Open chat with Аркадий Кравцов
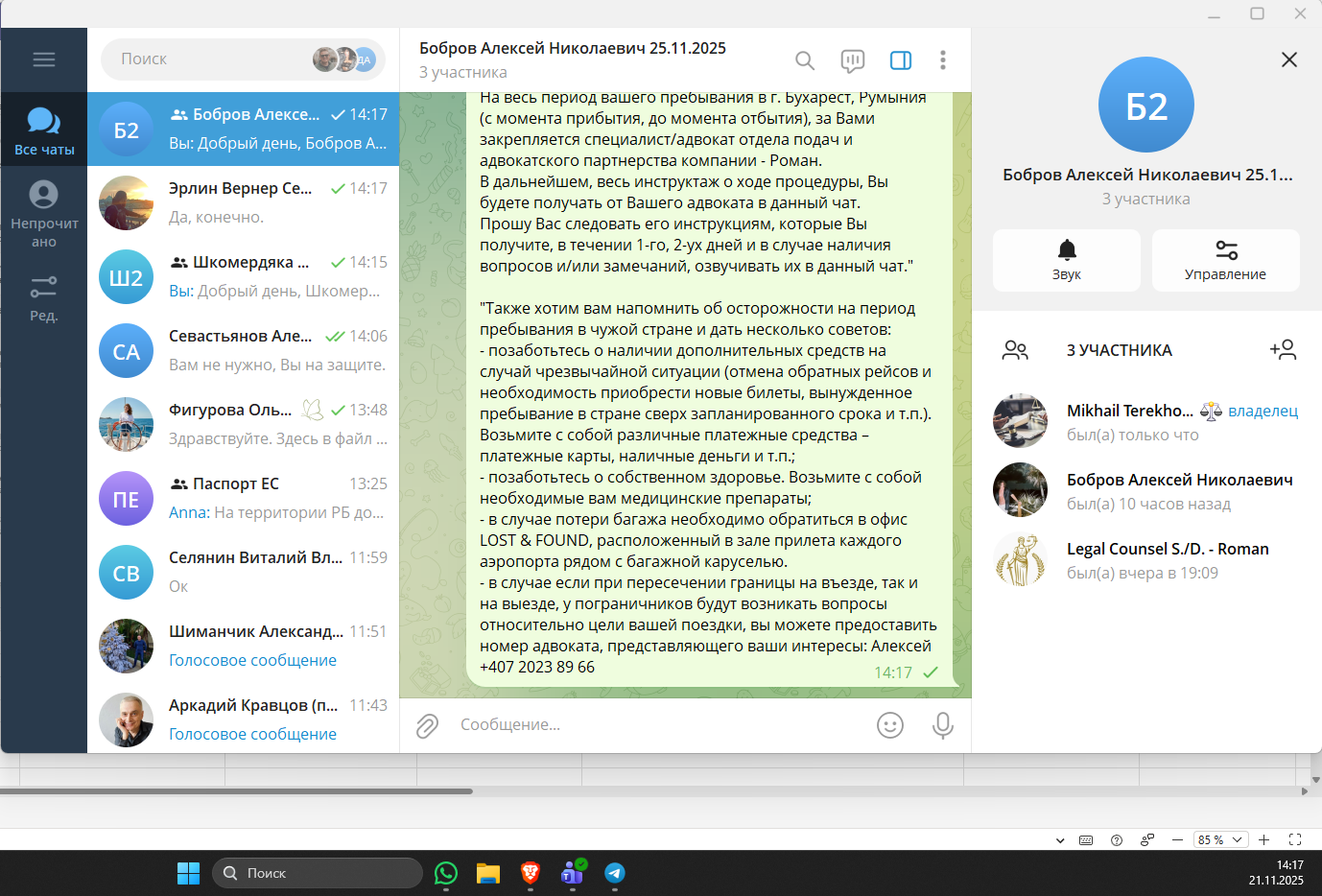Image resolution: width=1322 pixels, height=896 pixels. click(x=243, y=718)
